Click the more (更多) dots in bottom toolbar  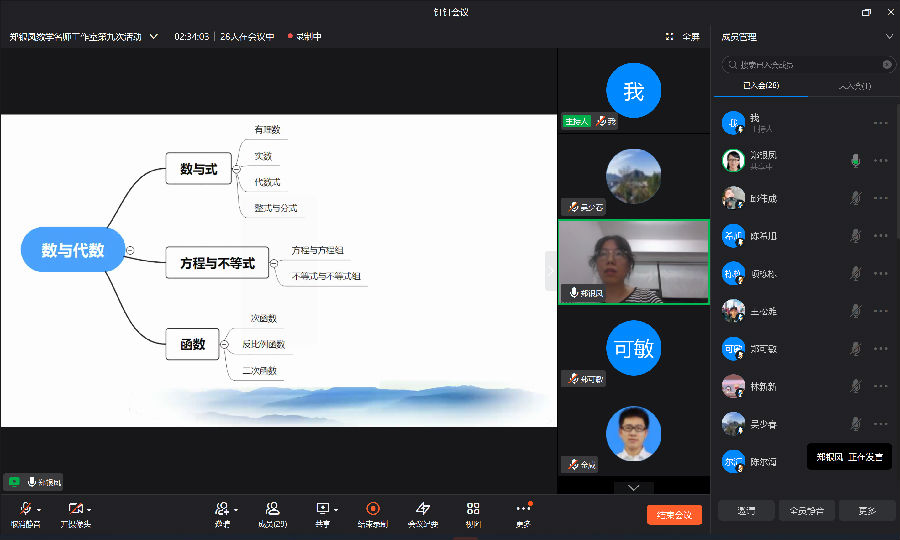pyautogui.click(x=523, y=509)
